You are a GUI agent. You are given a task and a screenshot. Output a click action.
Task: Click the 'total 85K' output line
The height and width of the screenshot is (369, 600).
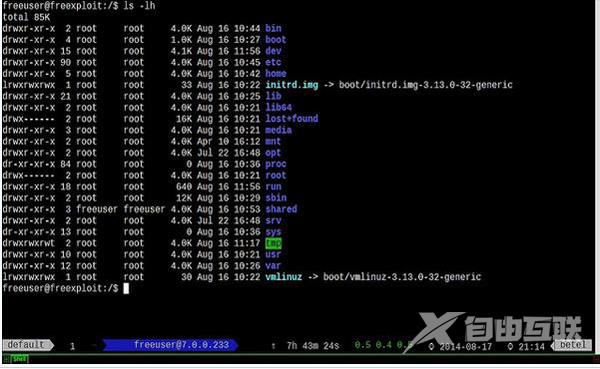coord(26,17)
